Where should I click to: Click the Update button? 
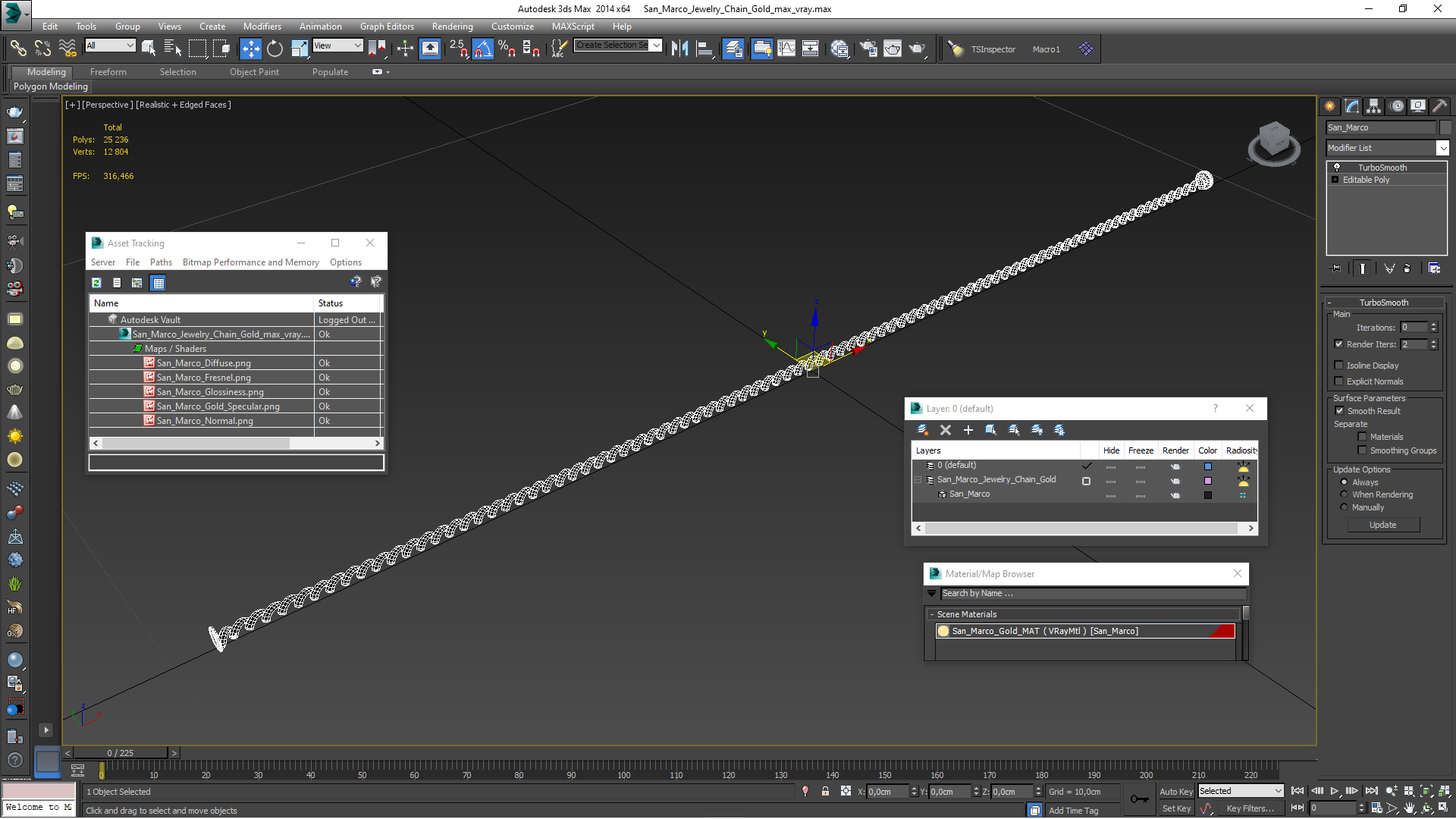pyautogui.click(x=1383, y=525)
